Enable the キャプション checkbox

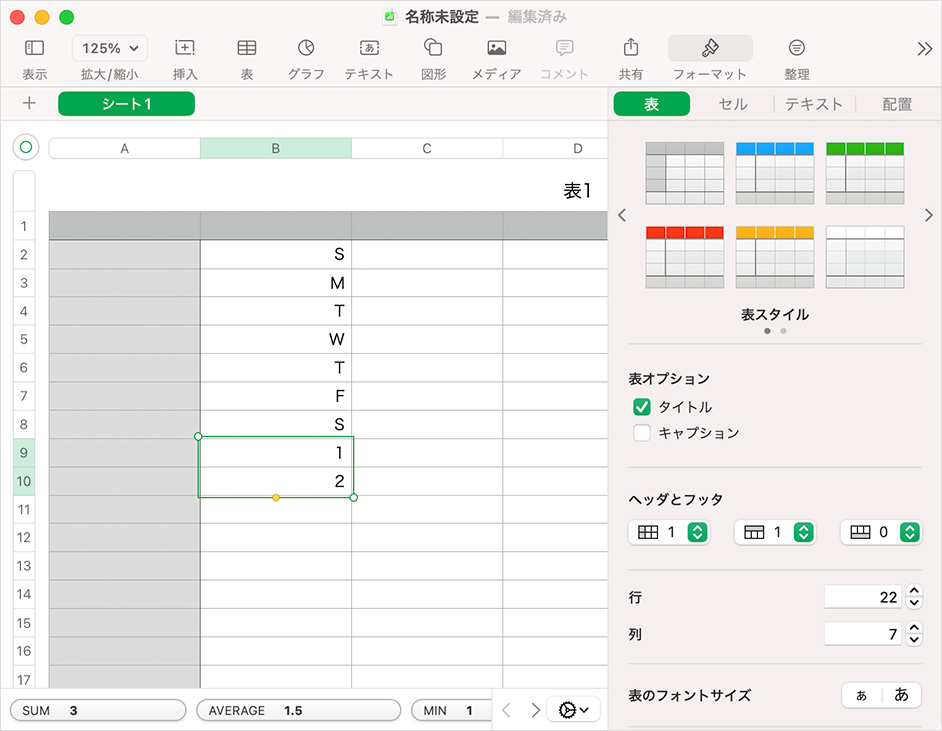[x=642, y=433]
